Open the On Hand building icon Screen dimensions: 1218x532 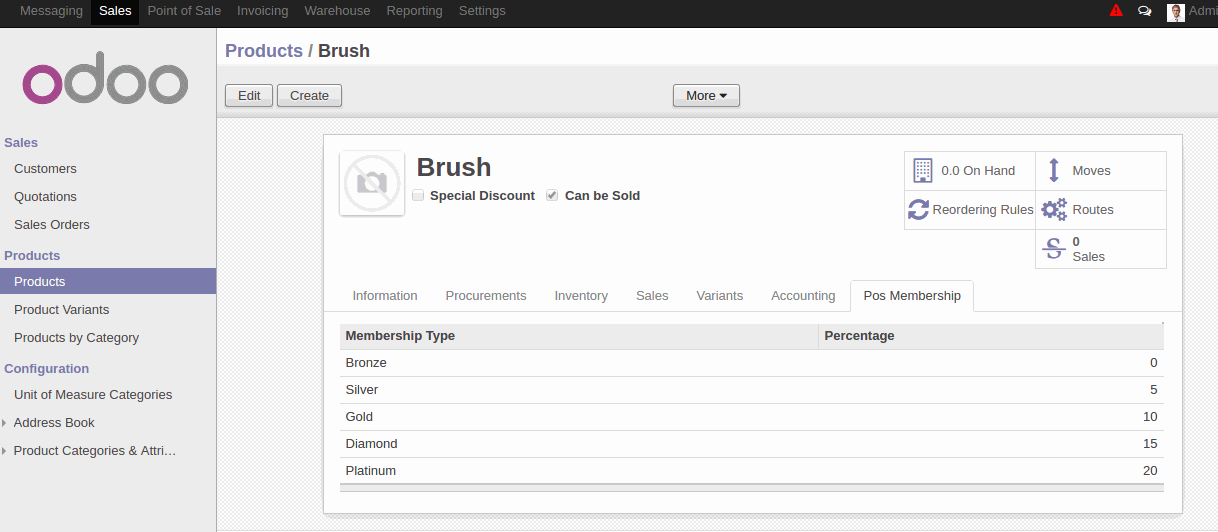[922, 171]
